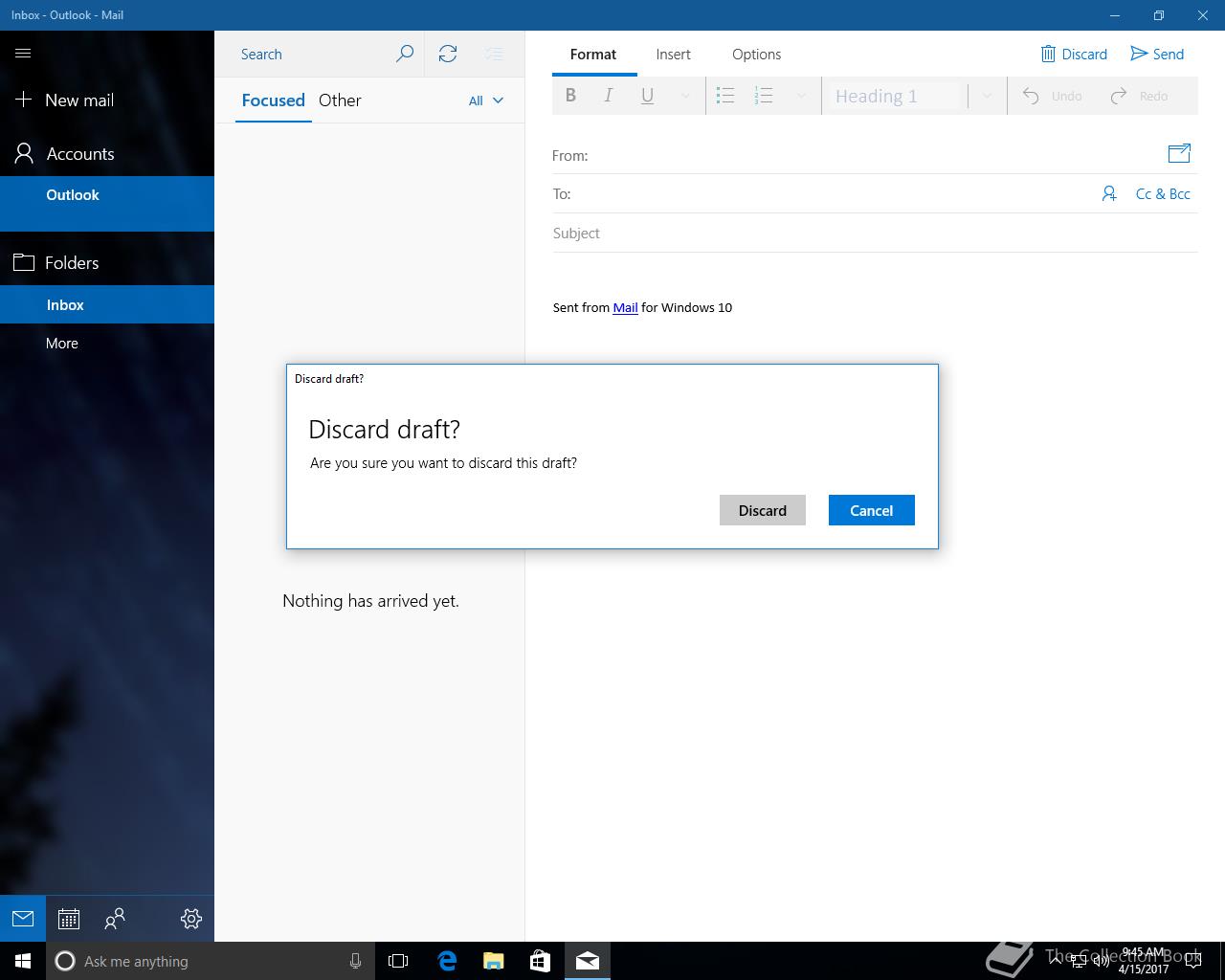Switch to Mail app icon in sidebar

tap(23, 919)
